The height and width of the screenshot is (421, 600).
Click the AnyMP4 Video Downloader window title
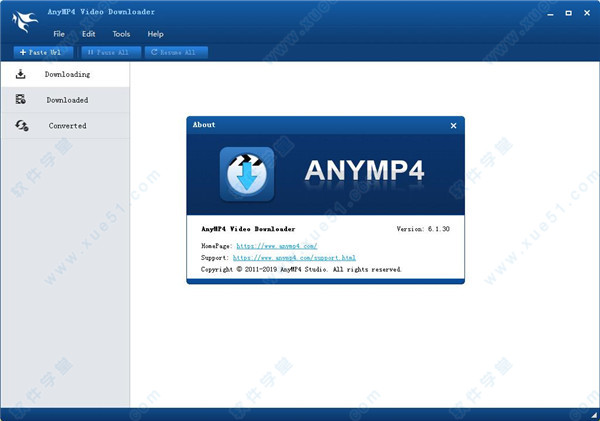pos(101,12)
